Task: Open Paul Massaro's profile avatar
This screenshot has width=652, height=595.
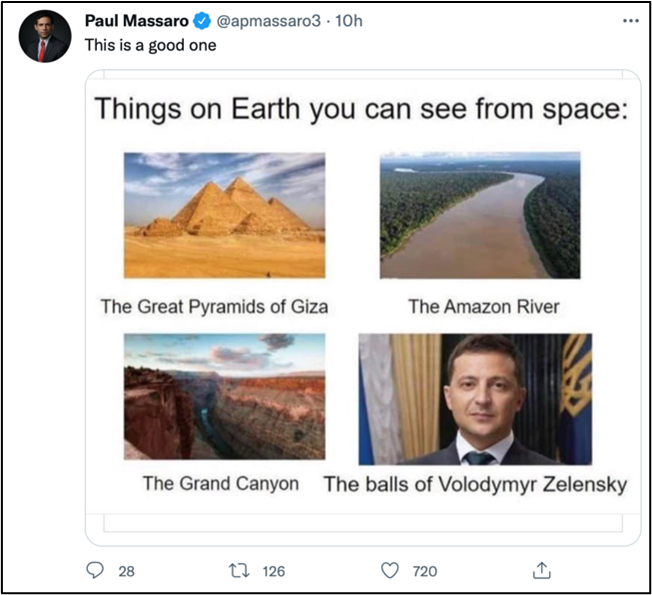Action: tap(45, 36)
